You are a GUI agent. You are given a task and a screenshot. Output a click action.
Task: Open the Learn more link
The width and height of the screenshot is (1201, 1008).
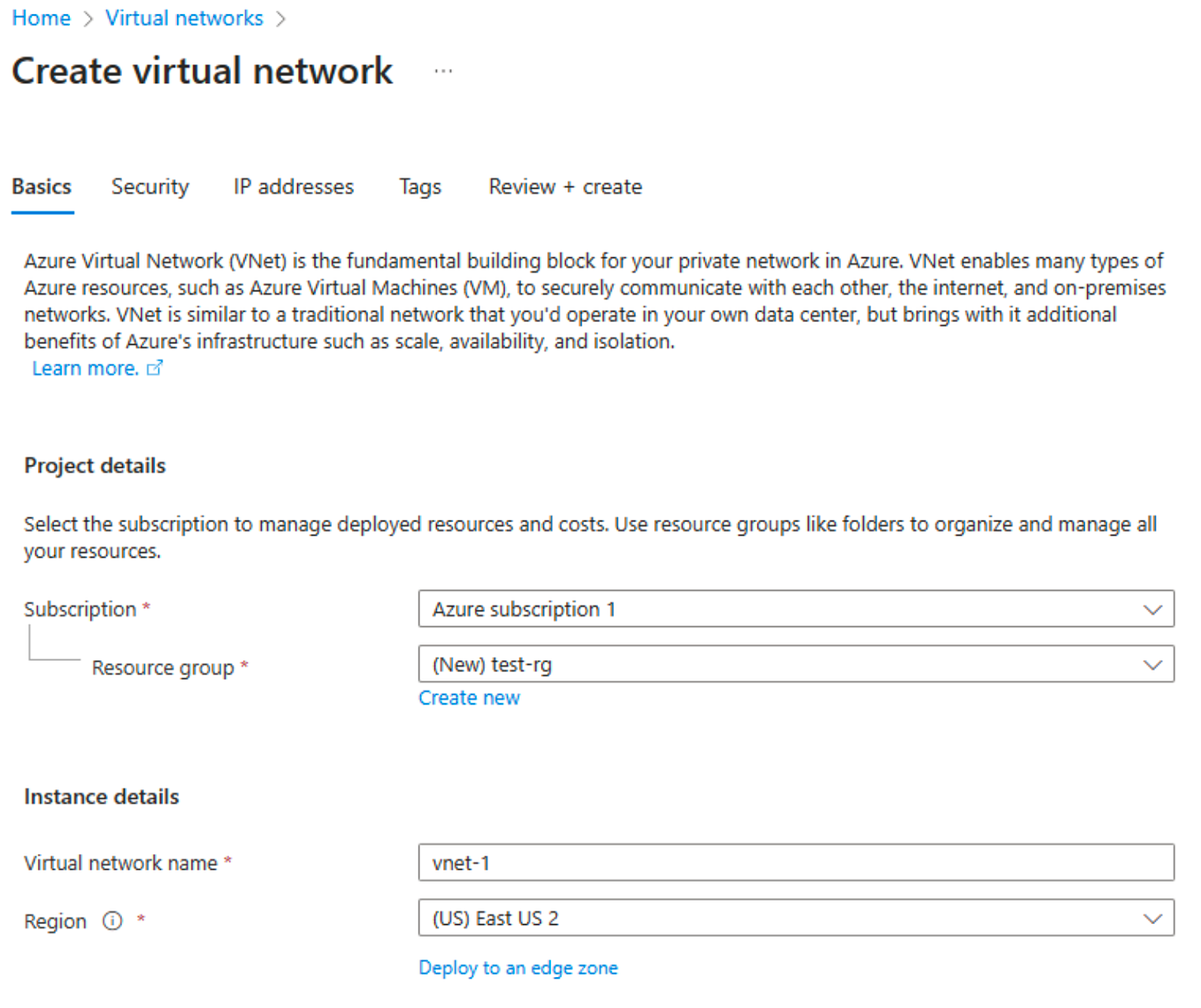point(85,368)
